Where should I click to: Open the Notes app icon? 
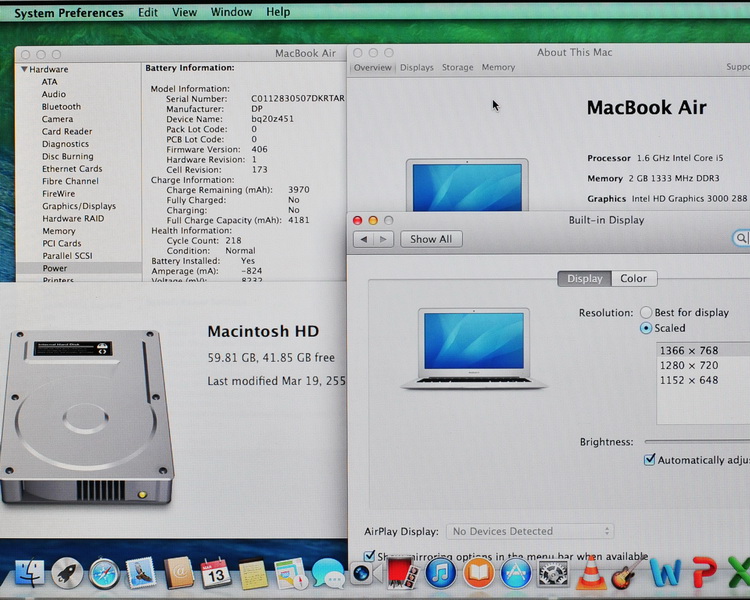pos(253,573)
